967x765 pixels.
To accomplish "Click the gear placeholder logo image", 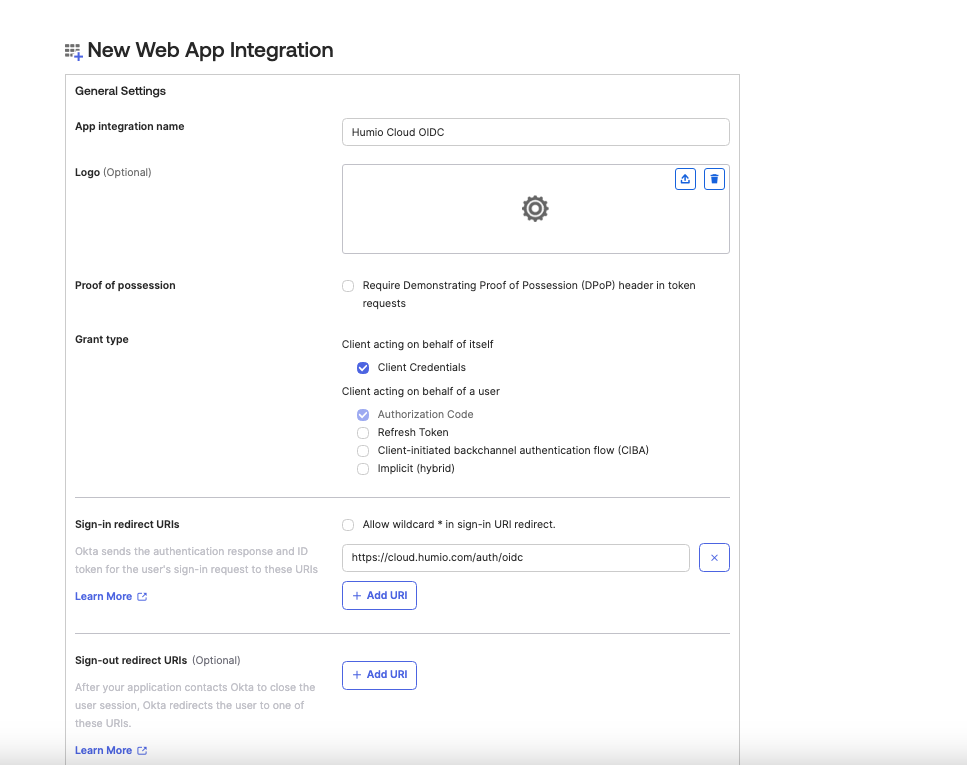I will click(x=535, y=209).
